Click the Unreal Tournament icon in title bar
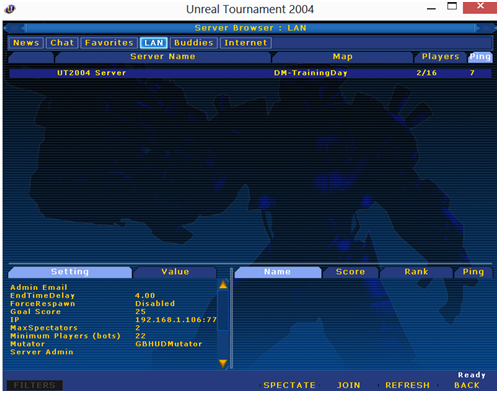 10,9
